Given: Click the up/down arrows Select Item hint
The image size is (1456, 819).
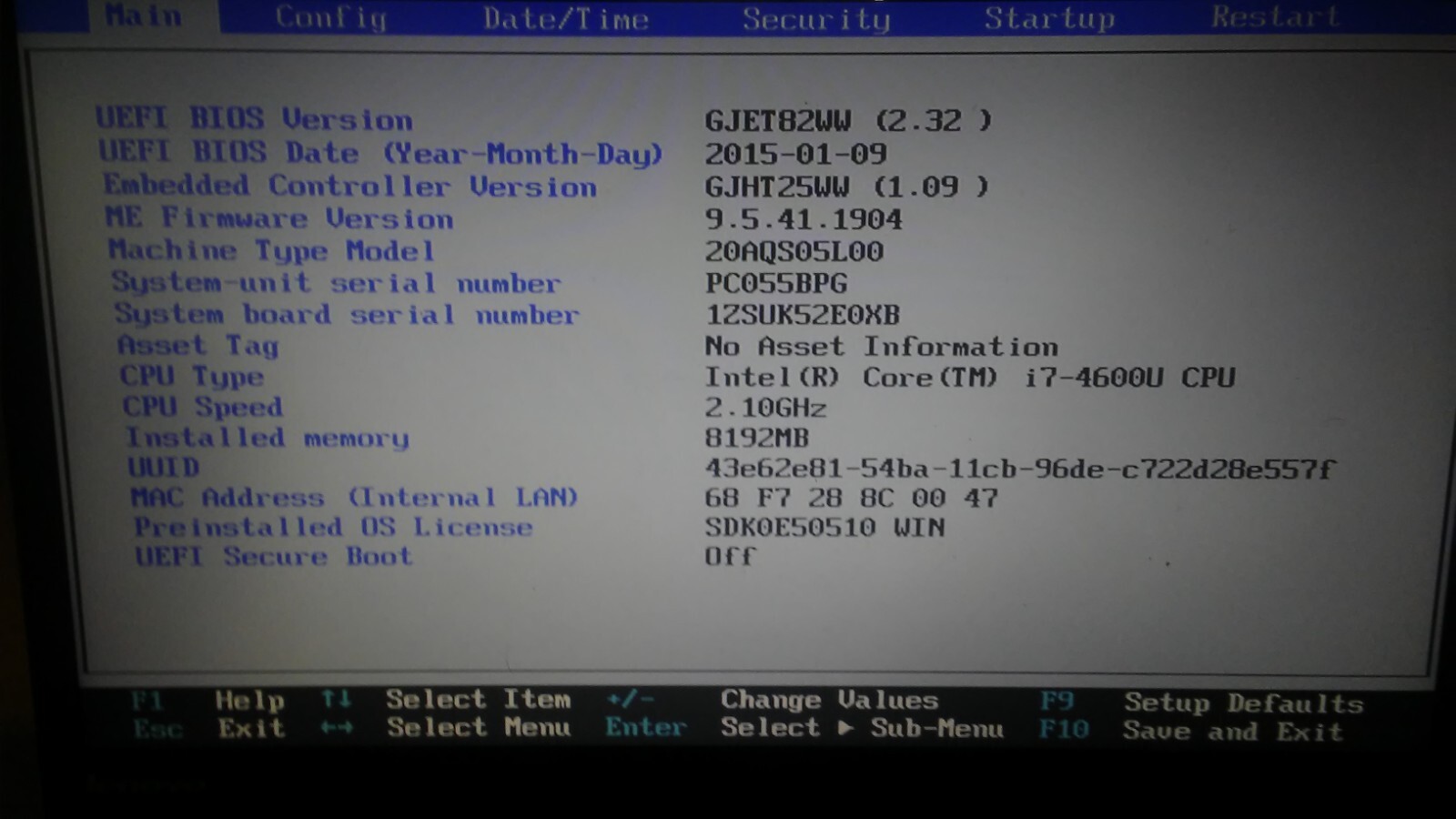Looking at the screenshot, I should coord(446,699).
